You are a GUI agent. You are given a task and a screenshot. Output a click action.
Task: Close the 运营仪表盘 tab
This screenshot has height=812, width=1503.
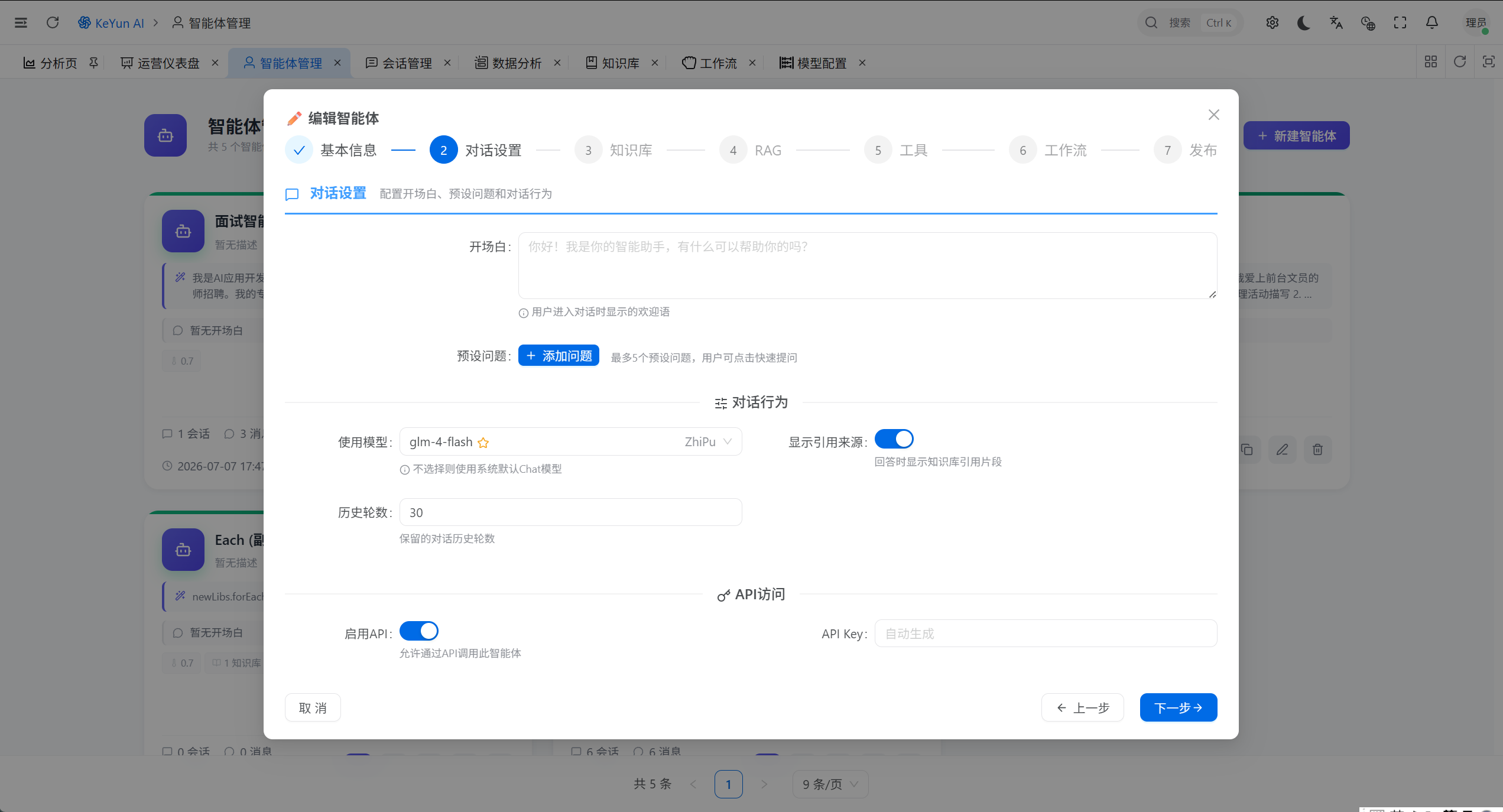tap(215, 63)
